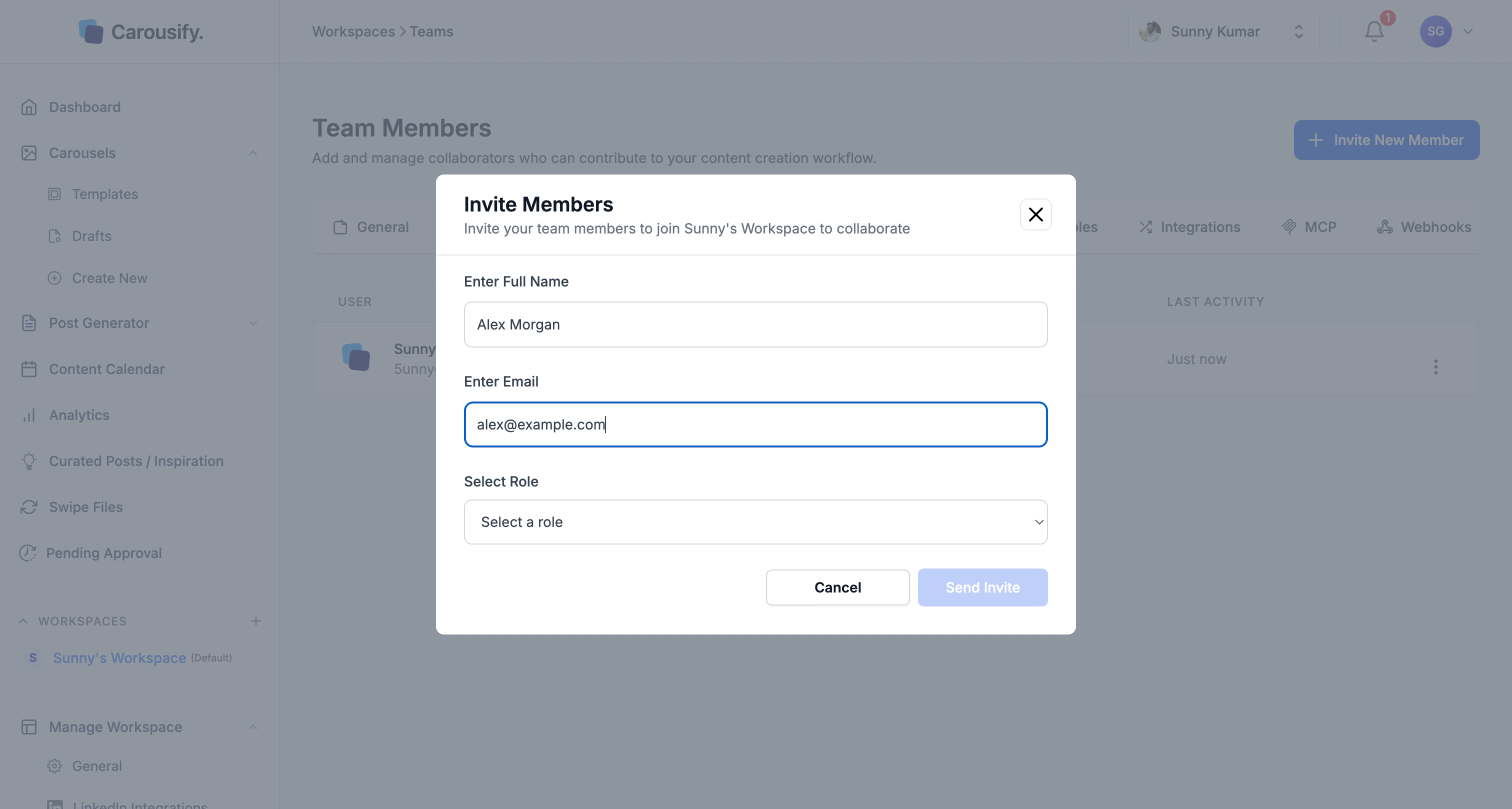
Task: Open Swipe Files page
Action: tap(85, 506)
